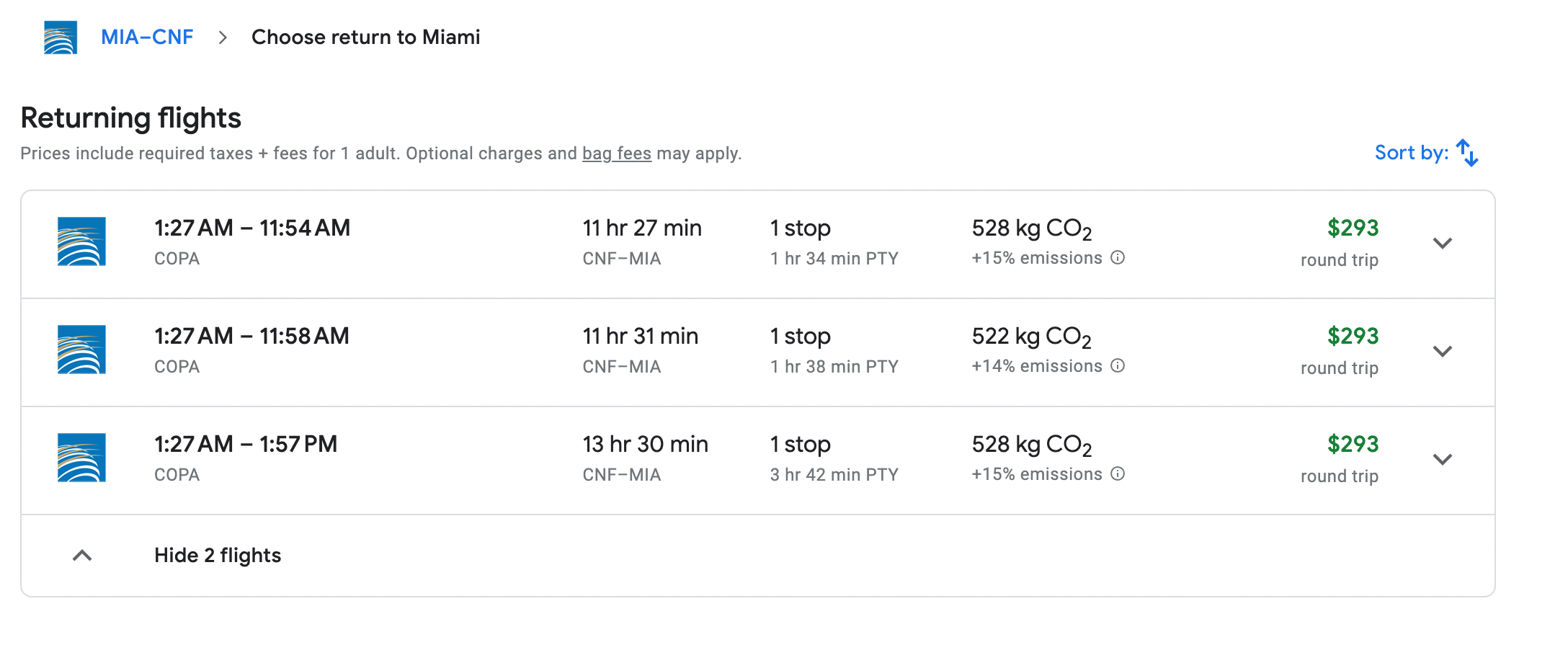
Task: Open the bag fees link
Action: click(616, 153)
